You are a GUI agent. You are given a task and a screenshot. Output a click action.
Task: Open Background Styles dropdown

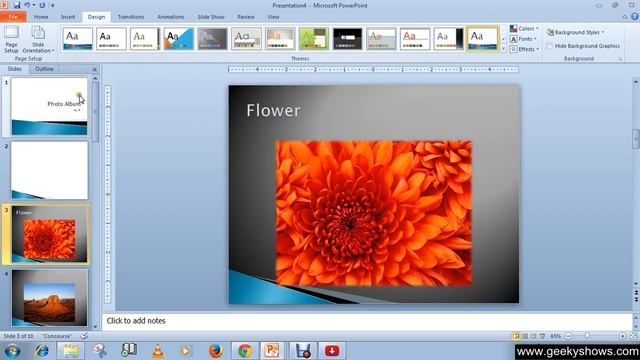point(576,32)
